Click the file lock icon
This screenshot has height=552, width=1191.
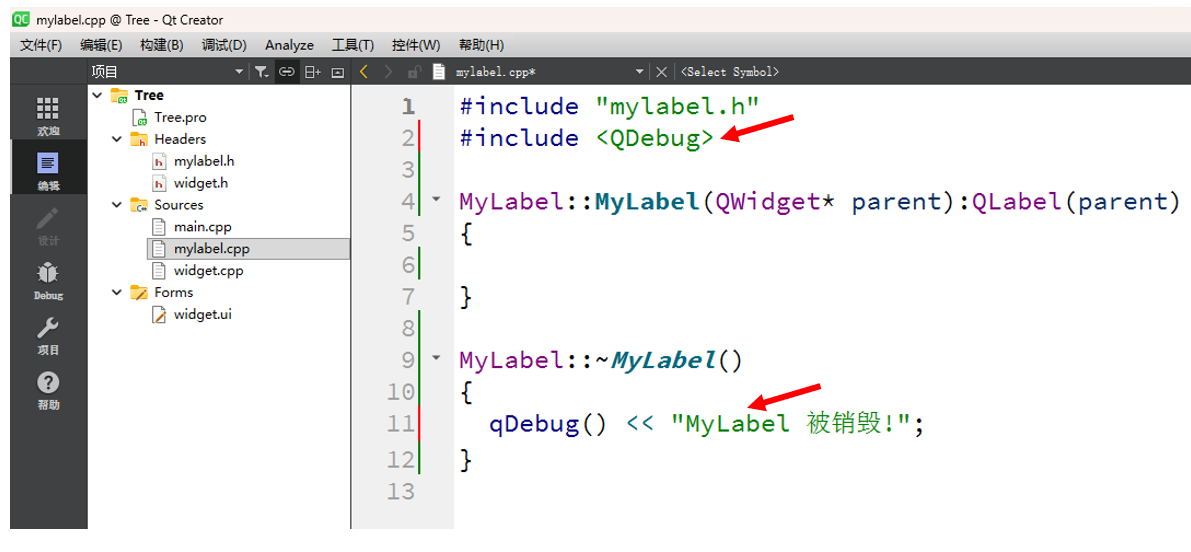(x=414, y=72)
